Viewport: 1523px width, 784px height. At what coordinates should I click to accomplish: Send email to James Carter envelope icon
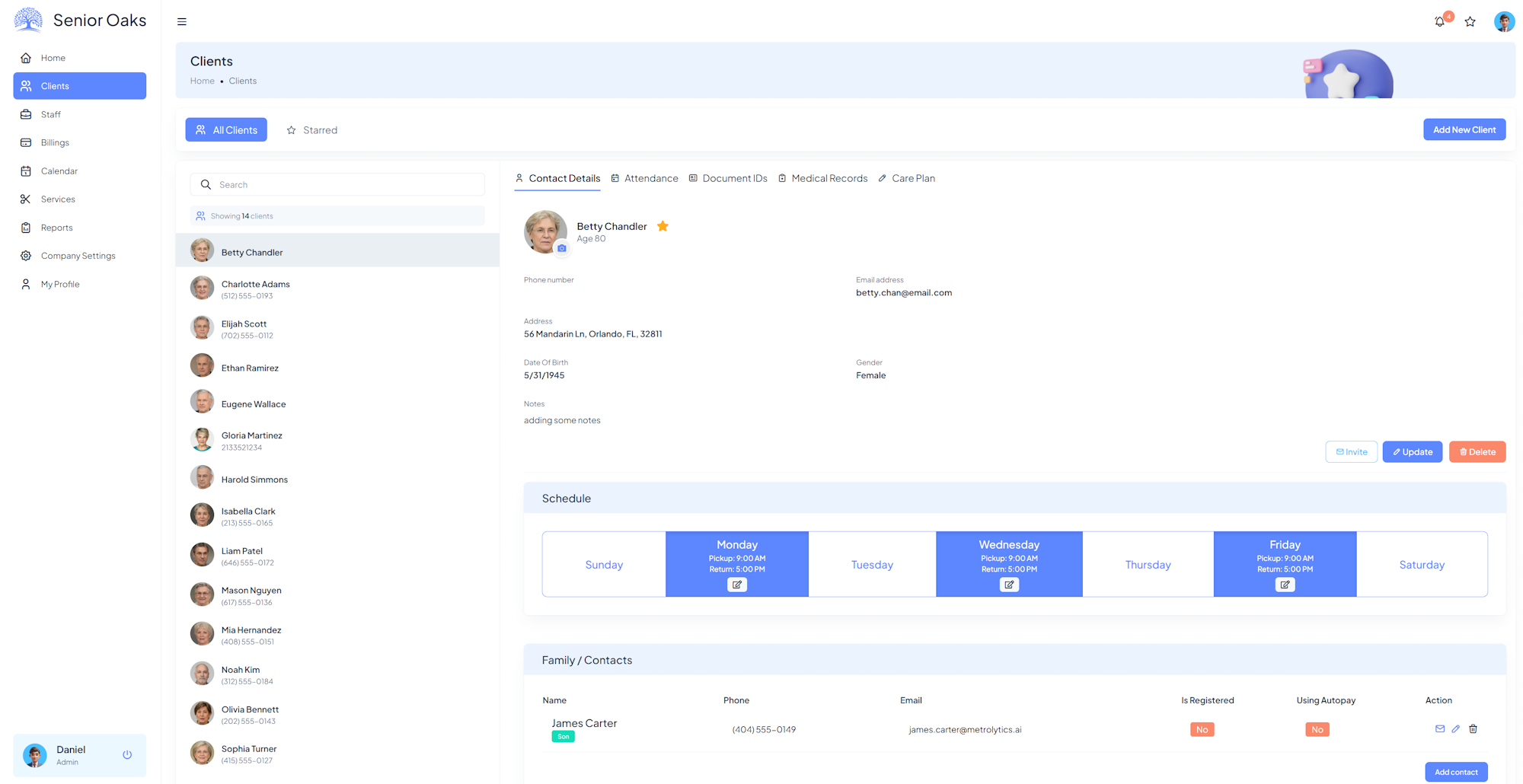coord(1439,729)
